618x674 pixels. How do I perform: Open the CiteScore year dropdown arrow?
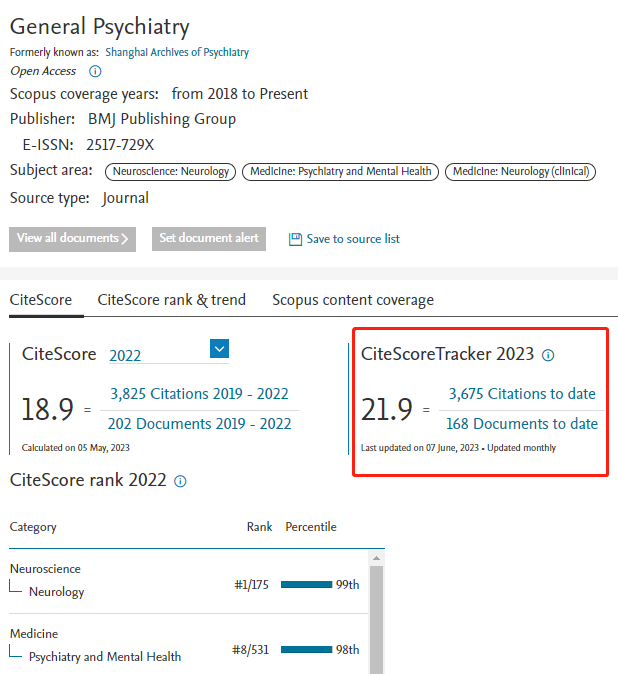pyautogui.click(x=220, y=348)
